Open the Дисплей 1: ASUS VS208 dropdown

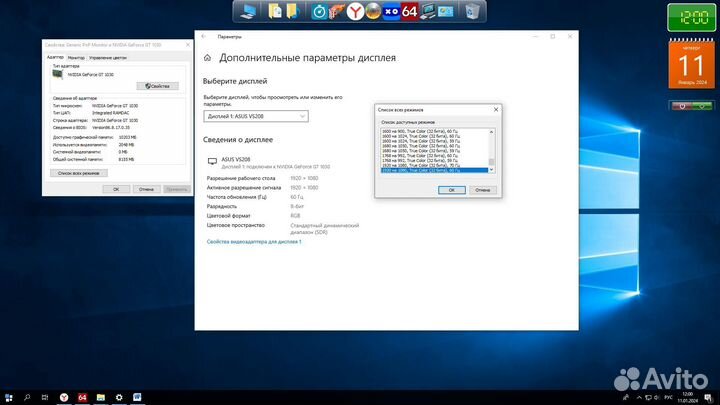pyautogui.click(x=256, y=116)
